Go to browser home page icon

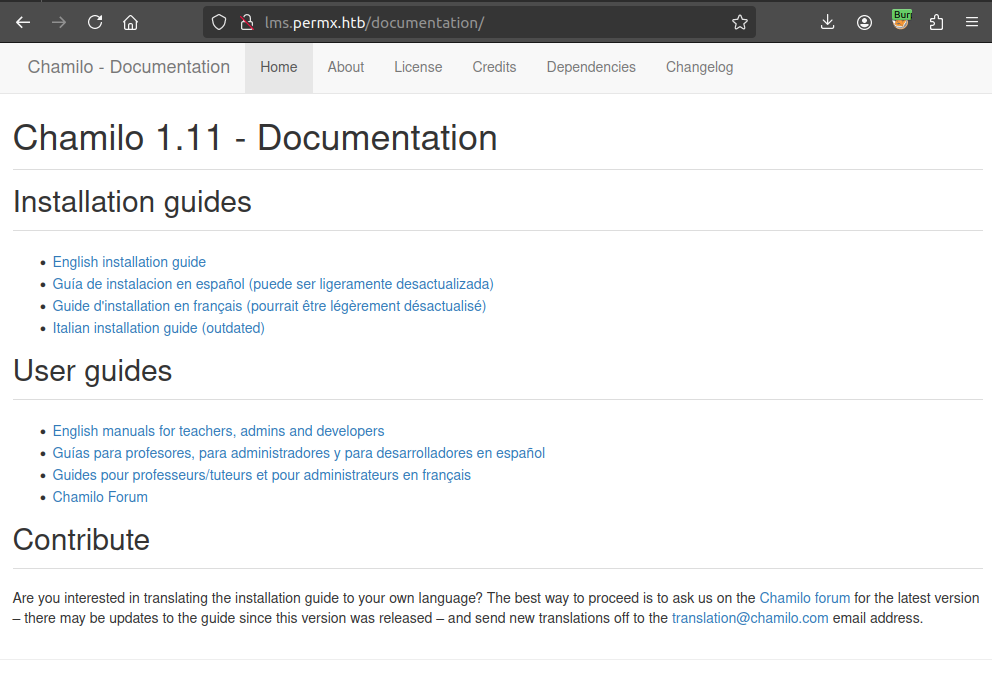tap(130, 22)
